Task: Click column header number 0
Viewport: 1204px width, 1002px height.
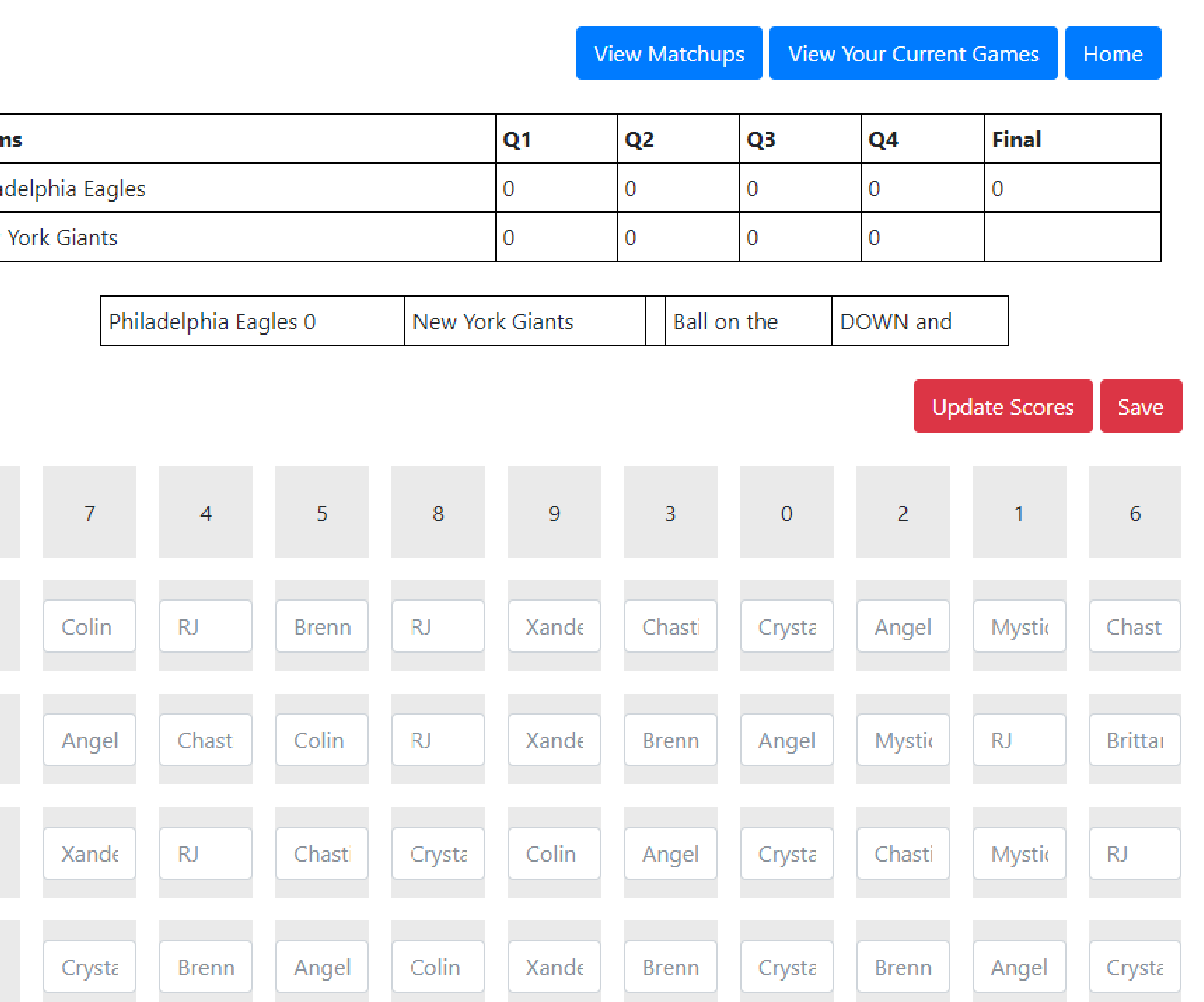Action: [787, 512]
